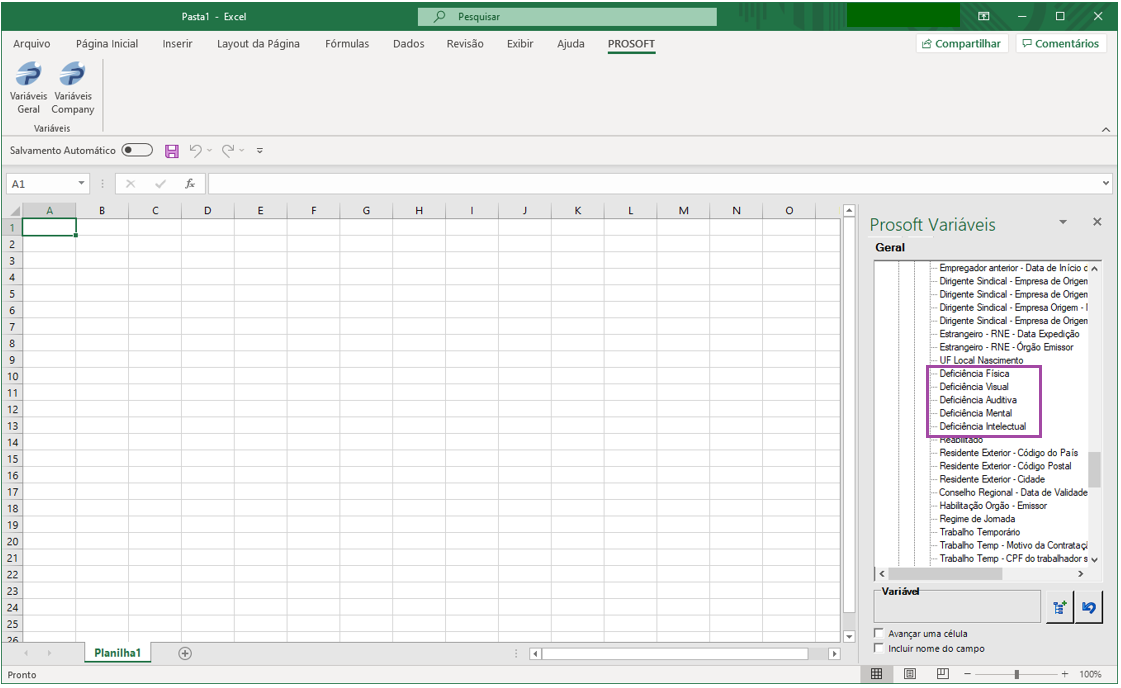
Task: Toggle Salvamento Automático switch
Action: 137,150
